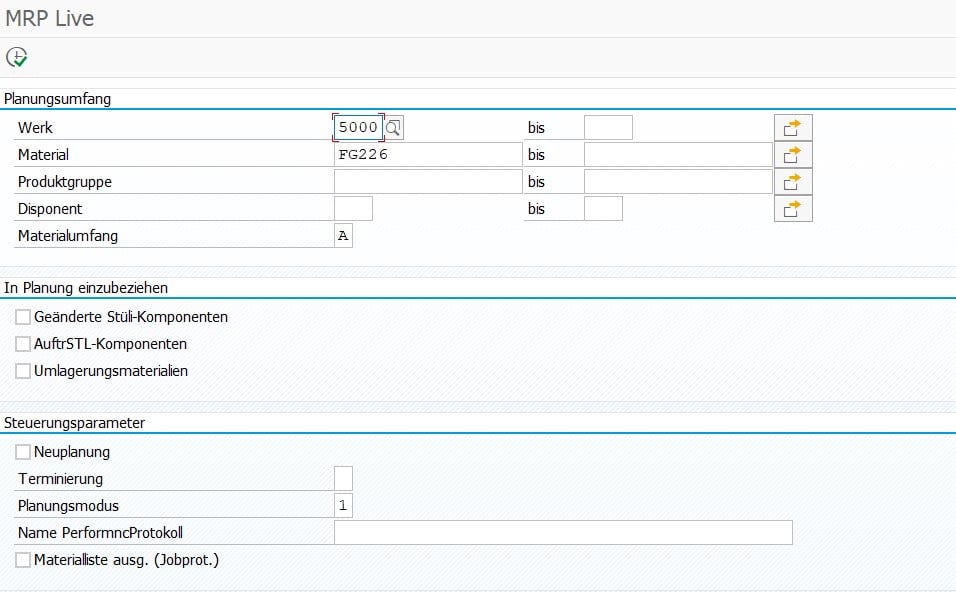
Task: Open search help for the Werk field
Action: (x=392, y=127)
